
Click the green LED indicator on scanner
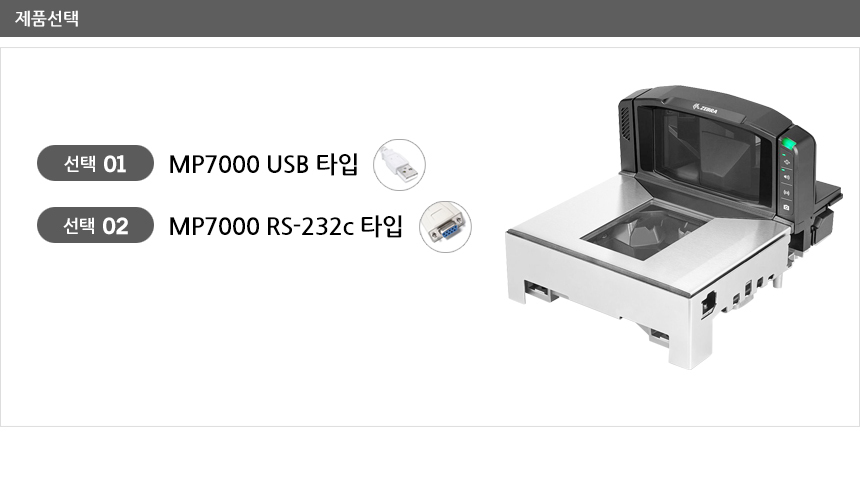(789, 144)
